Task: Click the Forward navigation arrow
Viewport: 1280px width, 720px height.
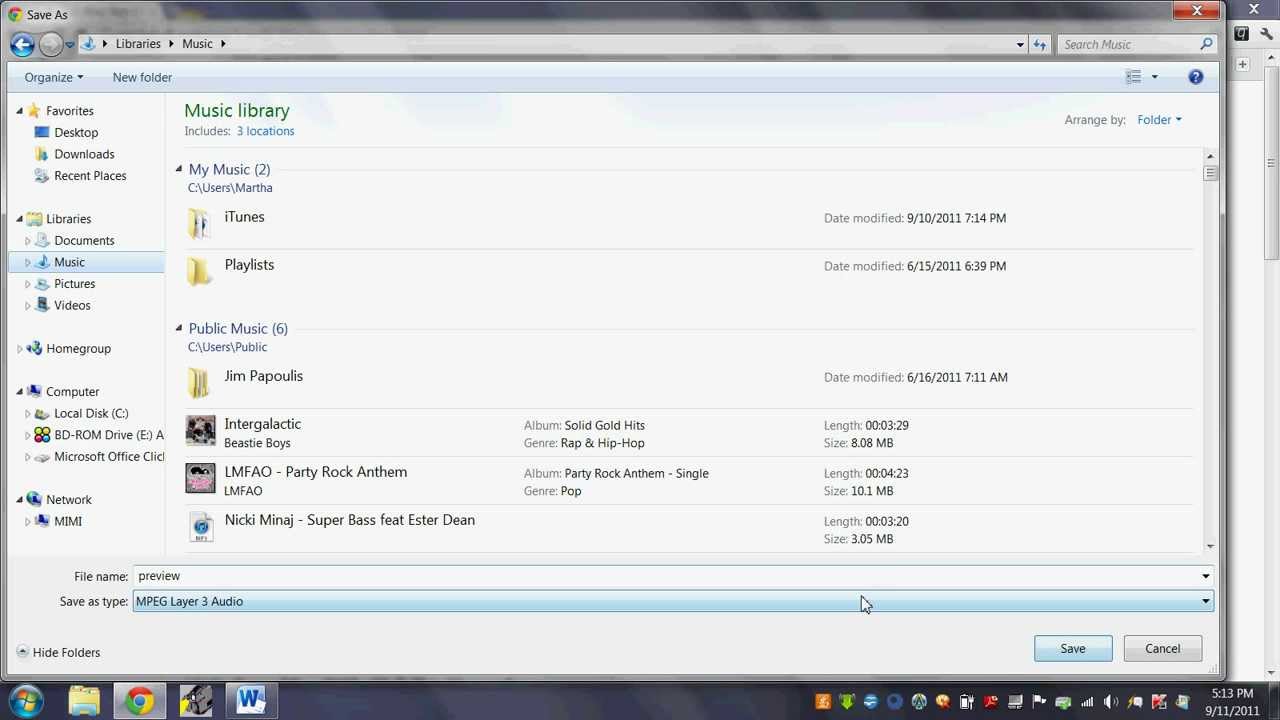Action: pos(50,44)
